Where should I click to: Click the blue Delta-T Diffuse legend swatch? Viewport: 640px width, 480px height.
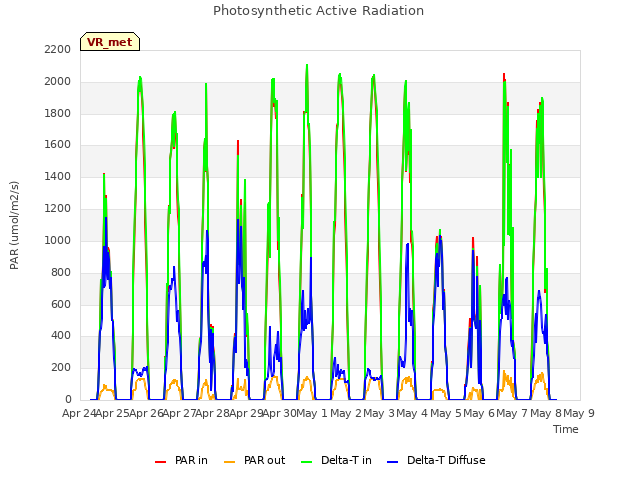[x=393, y=462]
